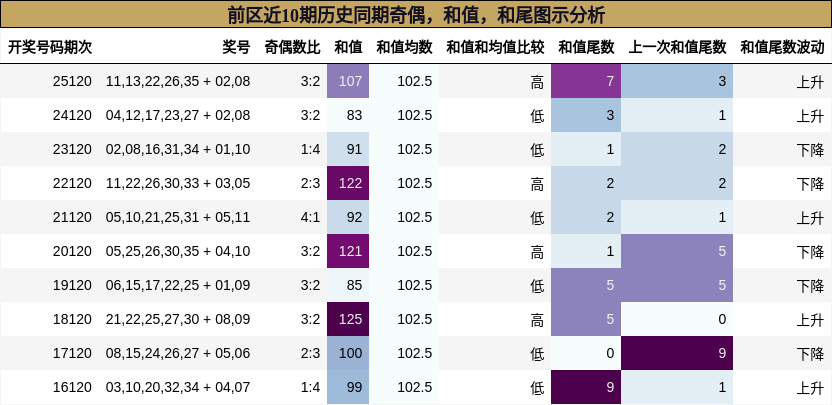
Task: Click odd-even ratio 2:3 in row 17120
Action: [310, 353]
